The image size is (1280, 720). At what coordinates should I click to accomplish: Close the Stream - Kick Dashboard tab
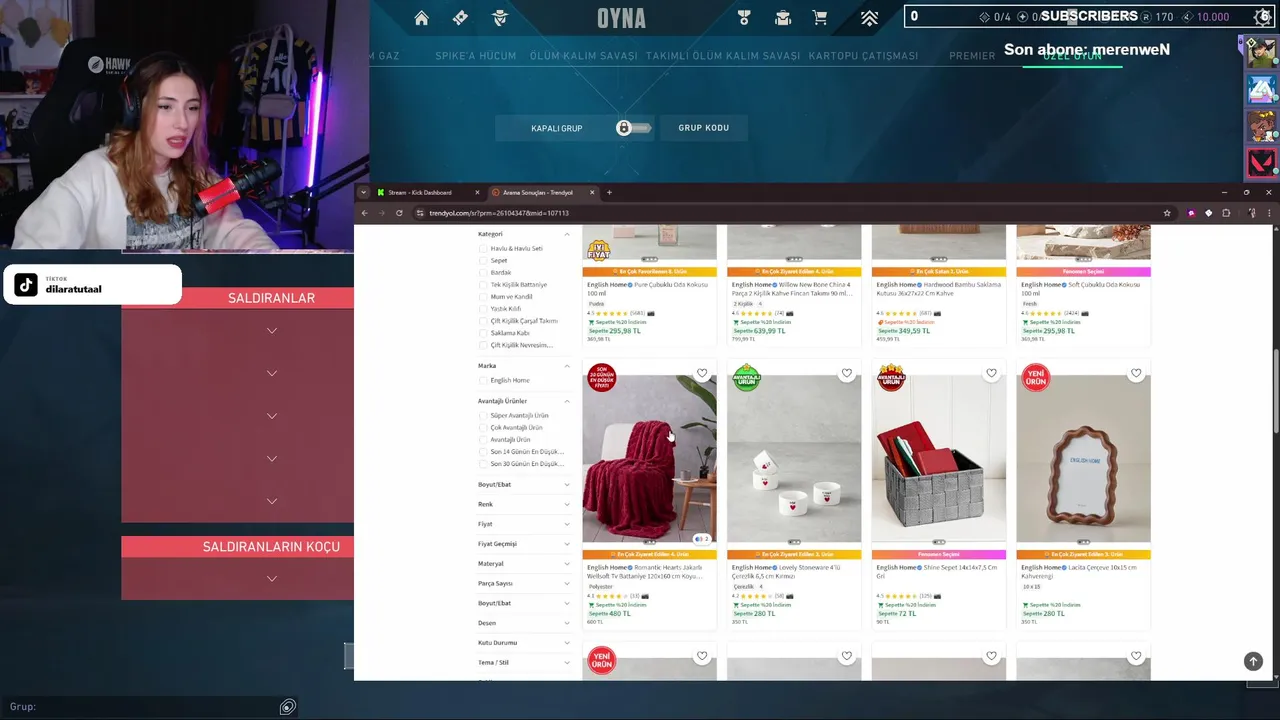[477, 192]
